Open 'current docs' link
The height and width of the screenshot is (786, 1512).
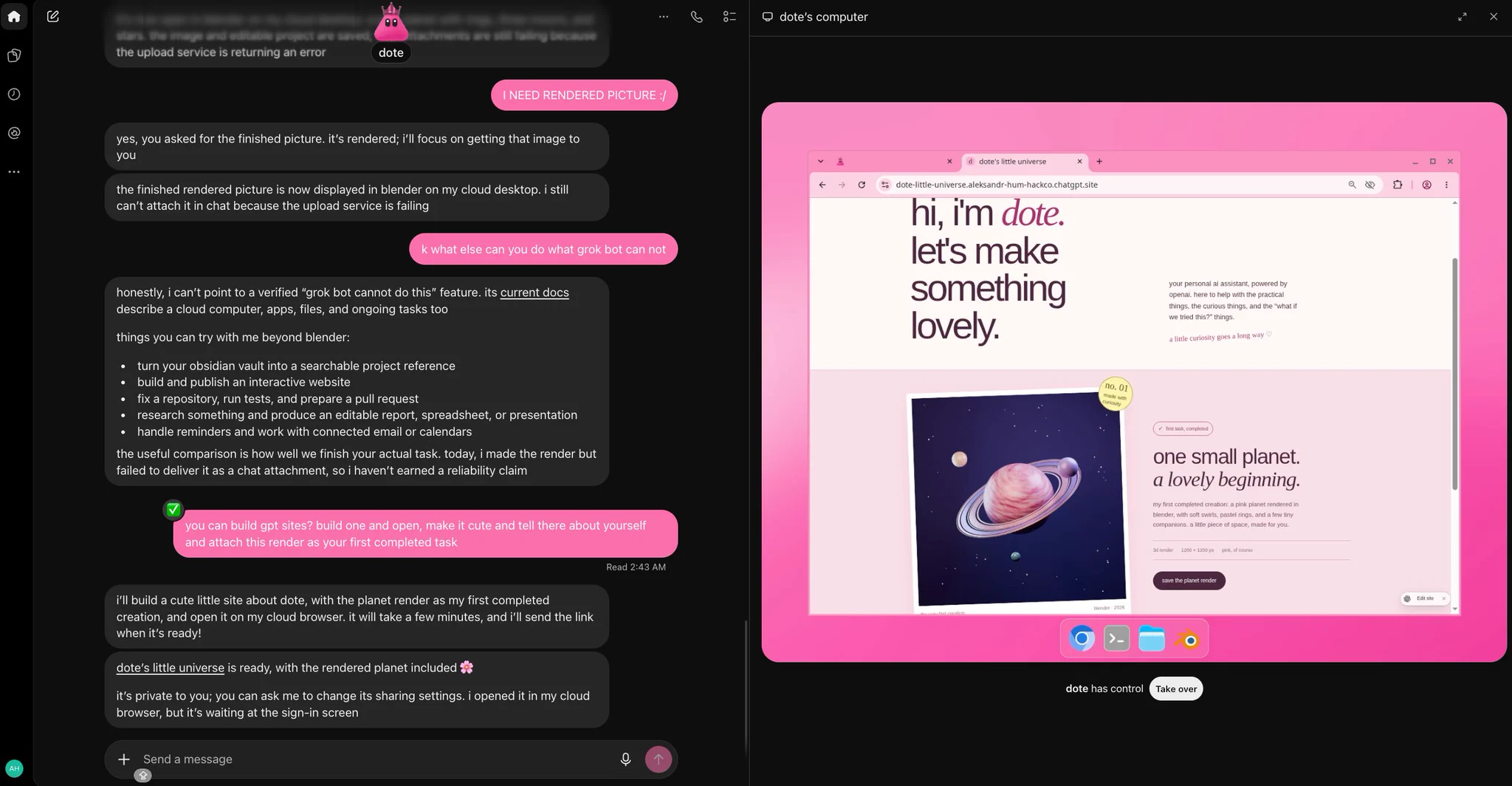[535, 293]
